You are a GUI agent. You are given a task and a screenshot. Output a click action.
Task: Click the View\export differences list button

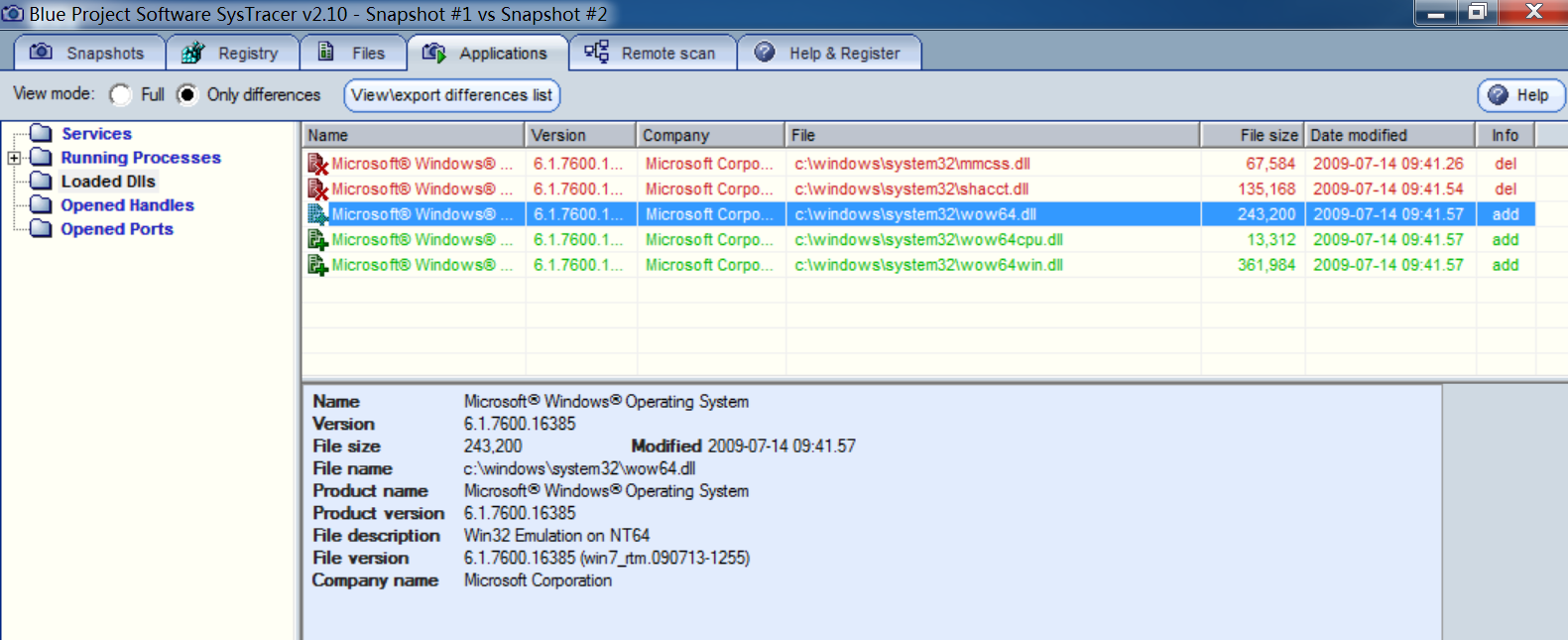click(452, 95)
